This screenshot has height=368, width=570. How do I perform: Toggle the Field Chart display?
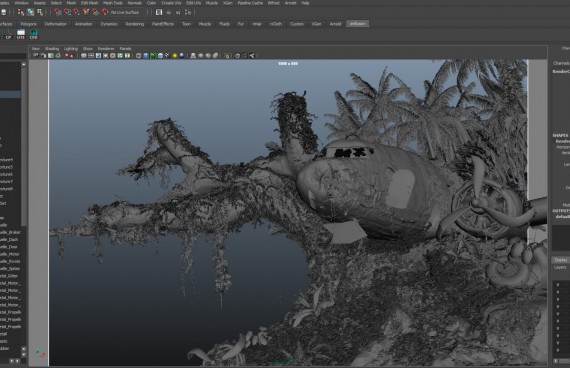pyautogui.click(x=113, y=56)
